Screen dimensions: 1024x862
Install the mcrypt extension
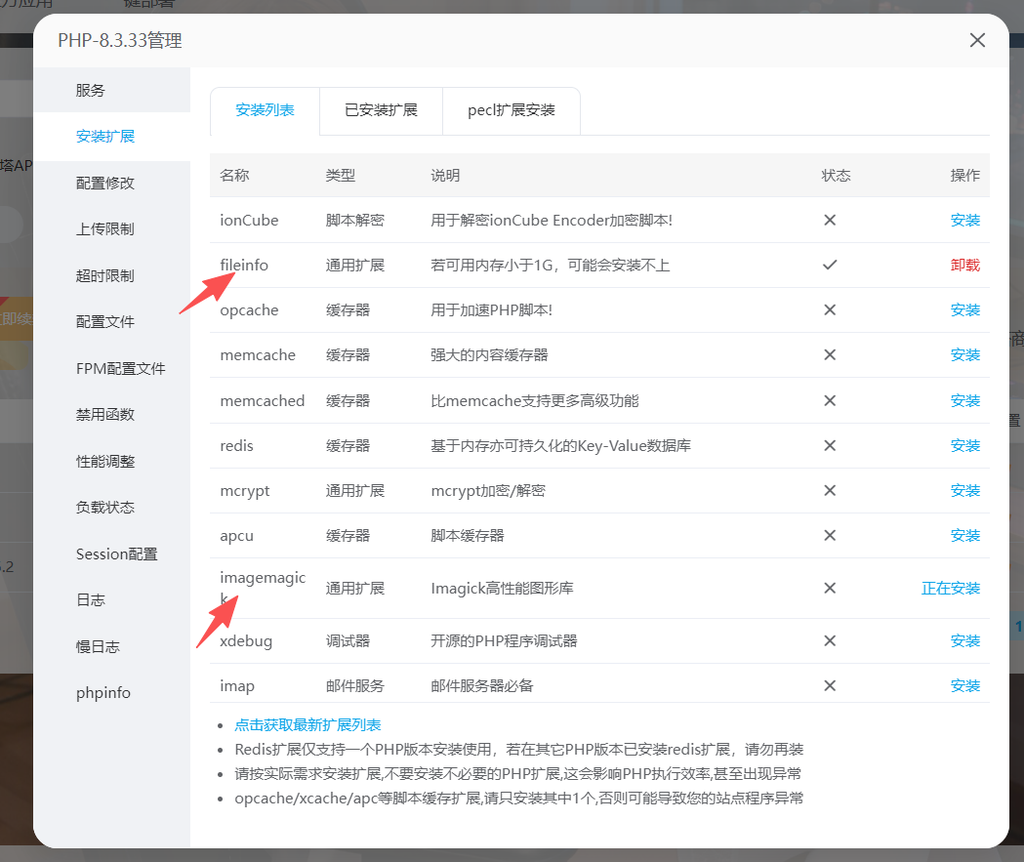click(x=965, y=491)
